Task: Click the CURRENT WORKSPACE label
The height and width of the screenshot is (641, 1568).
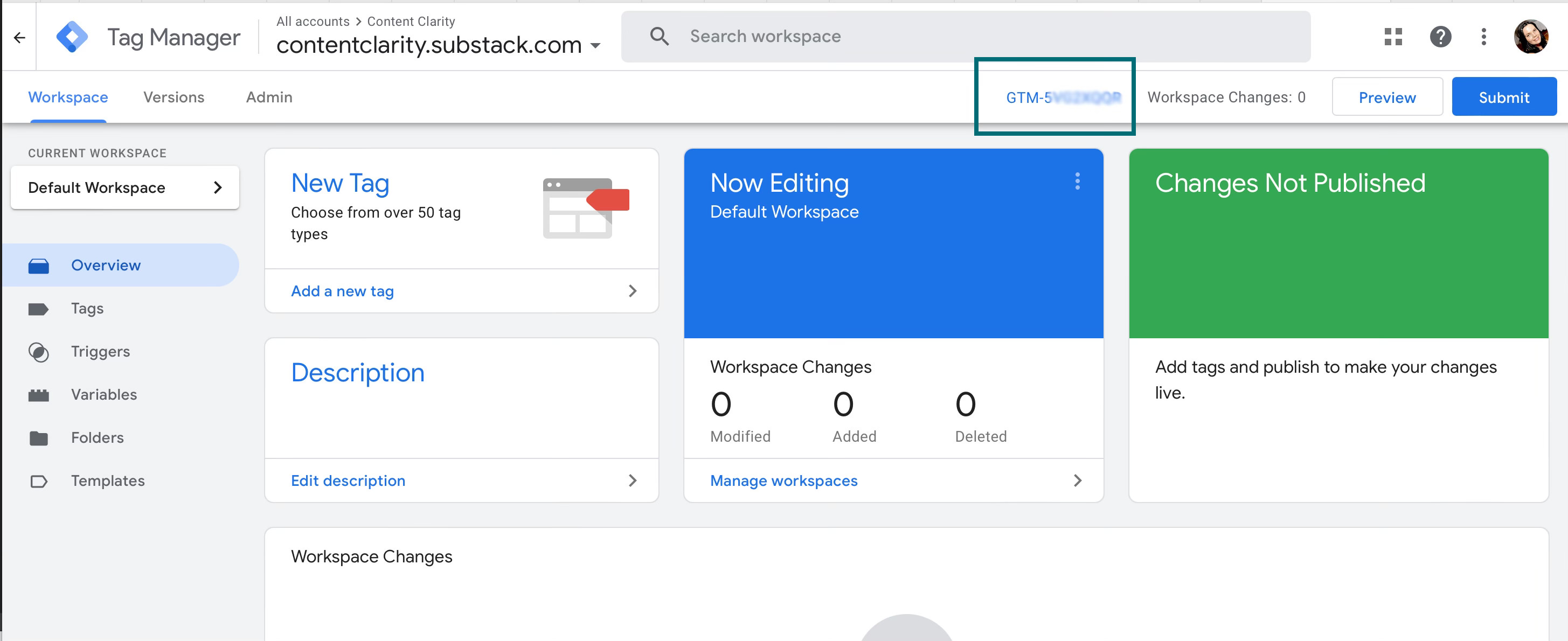Action: [97, 154]
